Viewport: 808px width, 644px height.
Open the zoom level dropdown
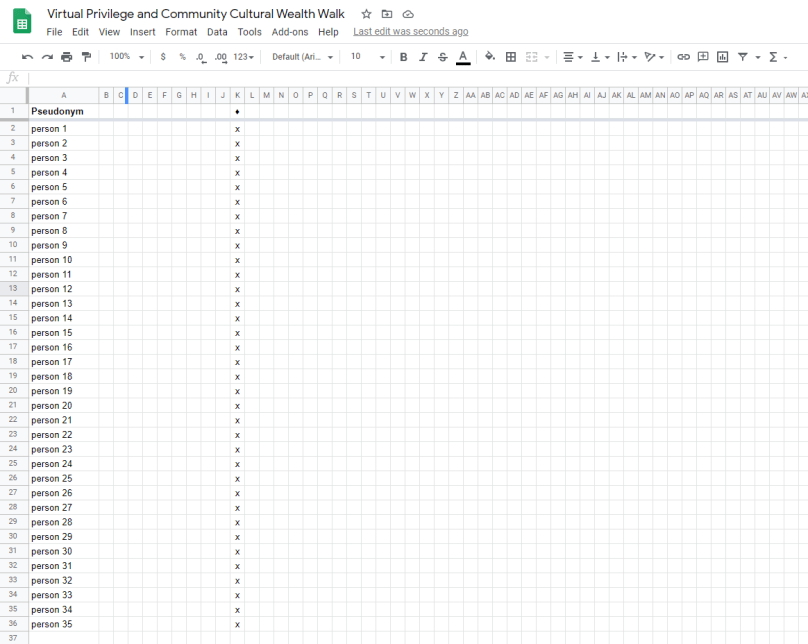[127, 57]
